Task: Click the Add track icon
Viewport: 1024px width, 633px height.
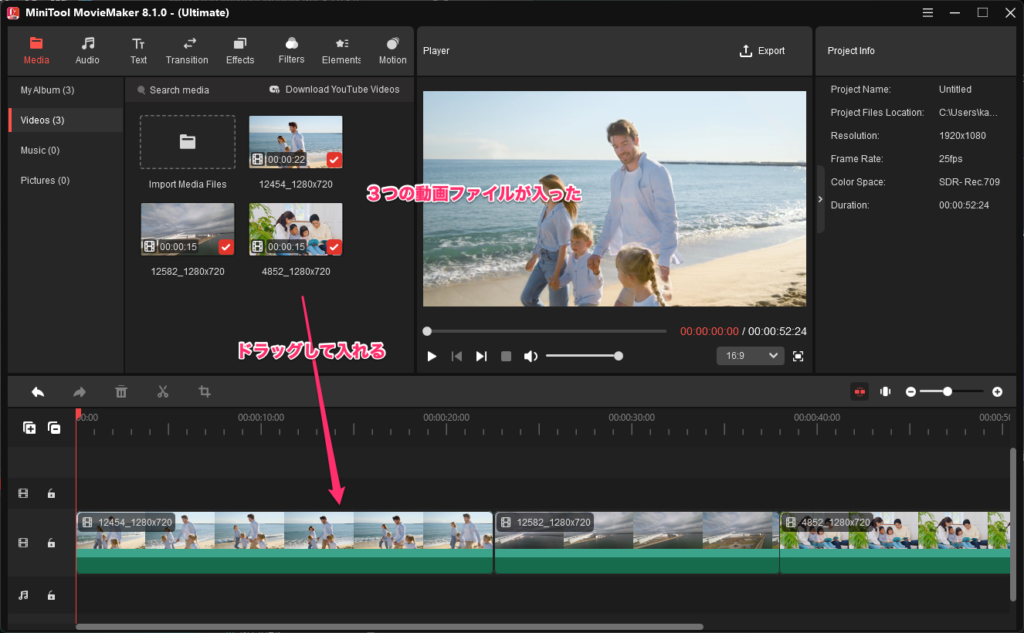Action: (30, 428)
